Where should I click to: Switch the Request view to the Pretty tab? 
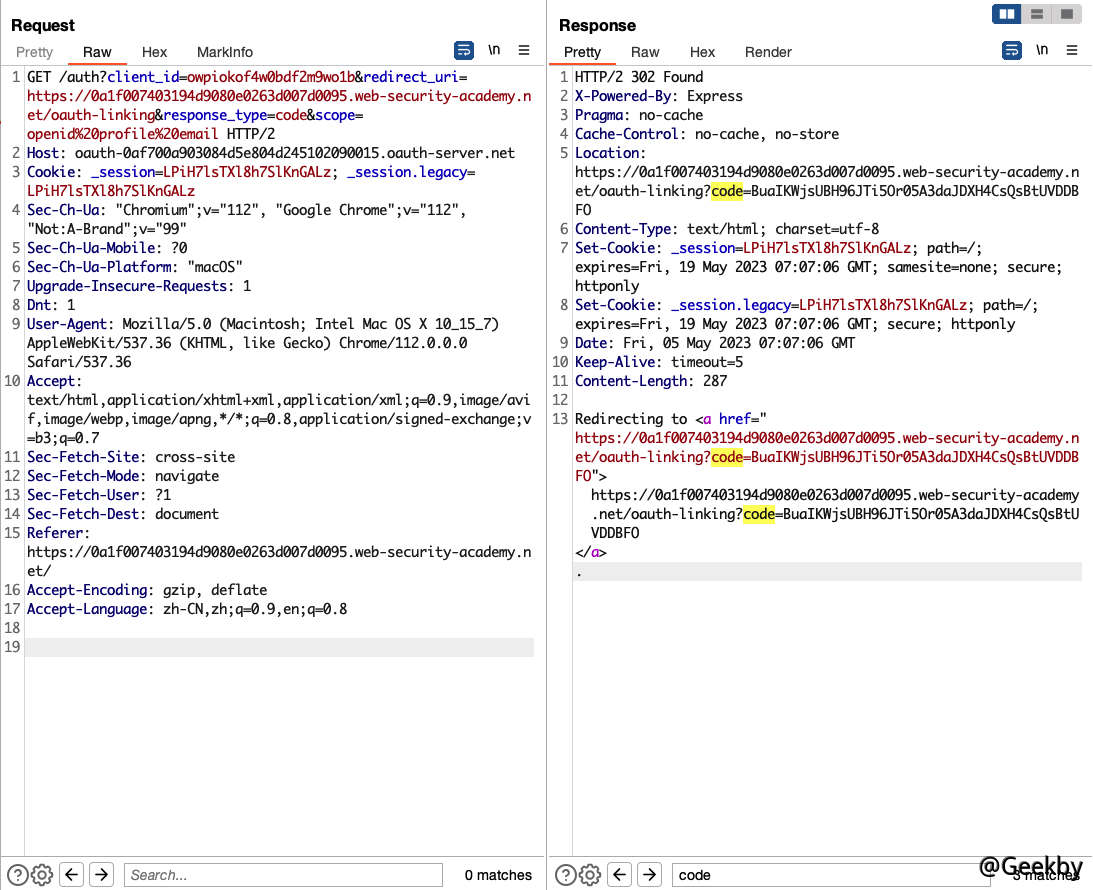[34, 52]
